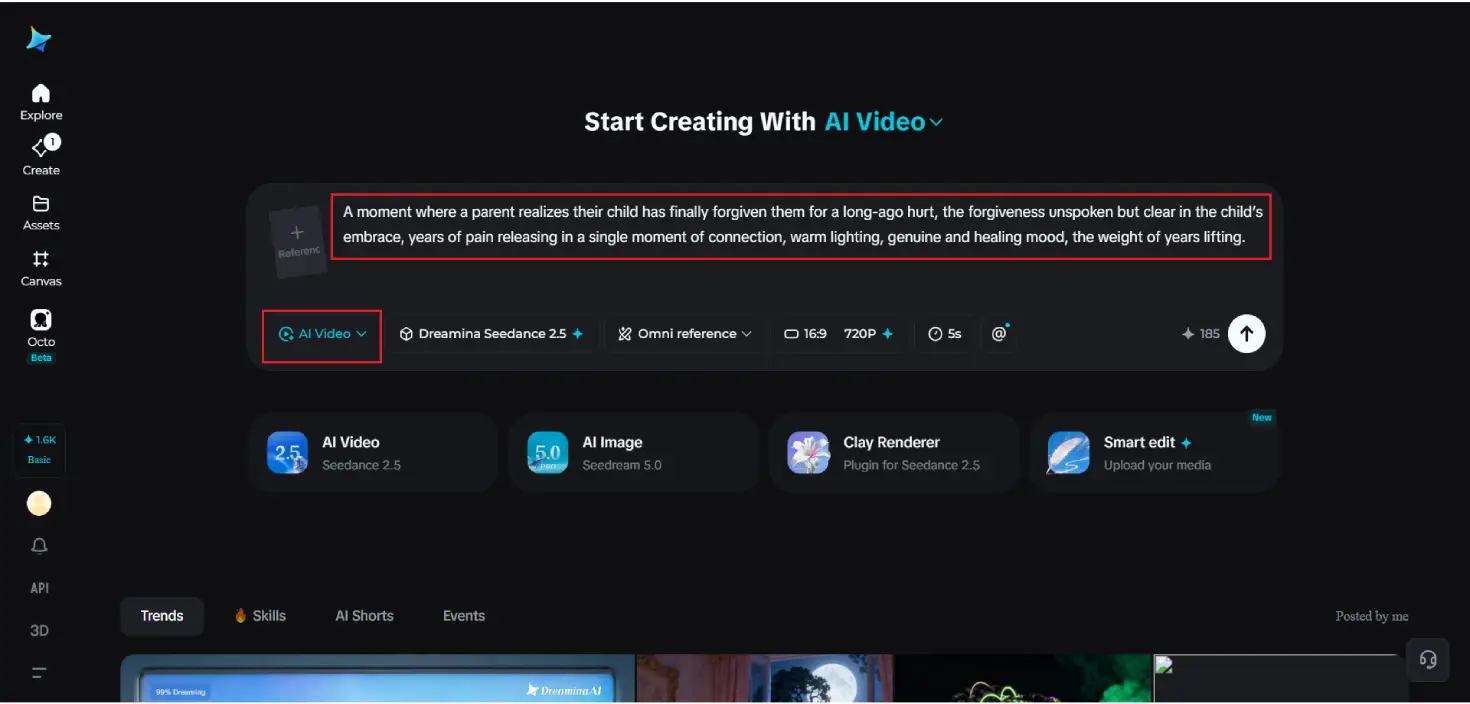Choose the Dreamina Seedance 2.5 model
This screenshot has height=704, width=1470.
tap(491, 334)
